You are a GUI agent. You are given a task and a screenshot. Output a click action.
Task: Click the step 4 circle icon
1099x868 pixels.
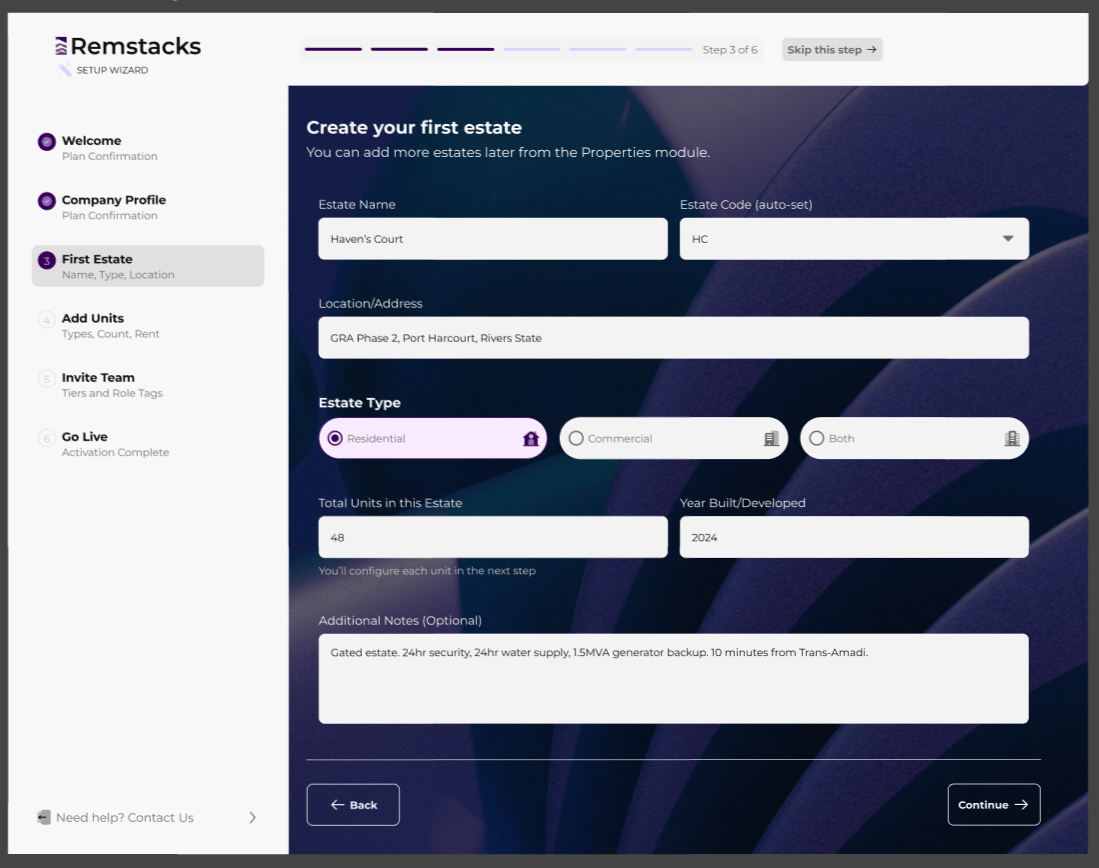point(46,320)
